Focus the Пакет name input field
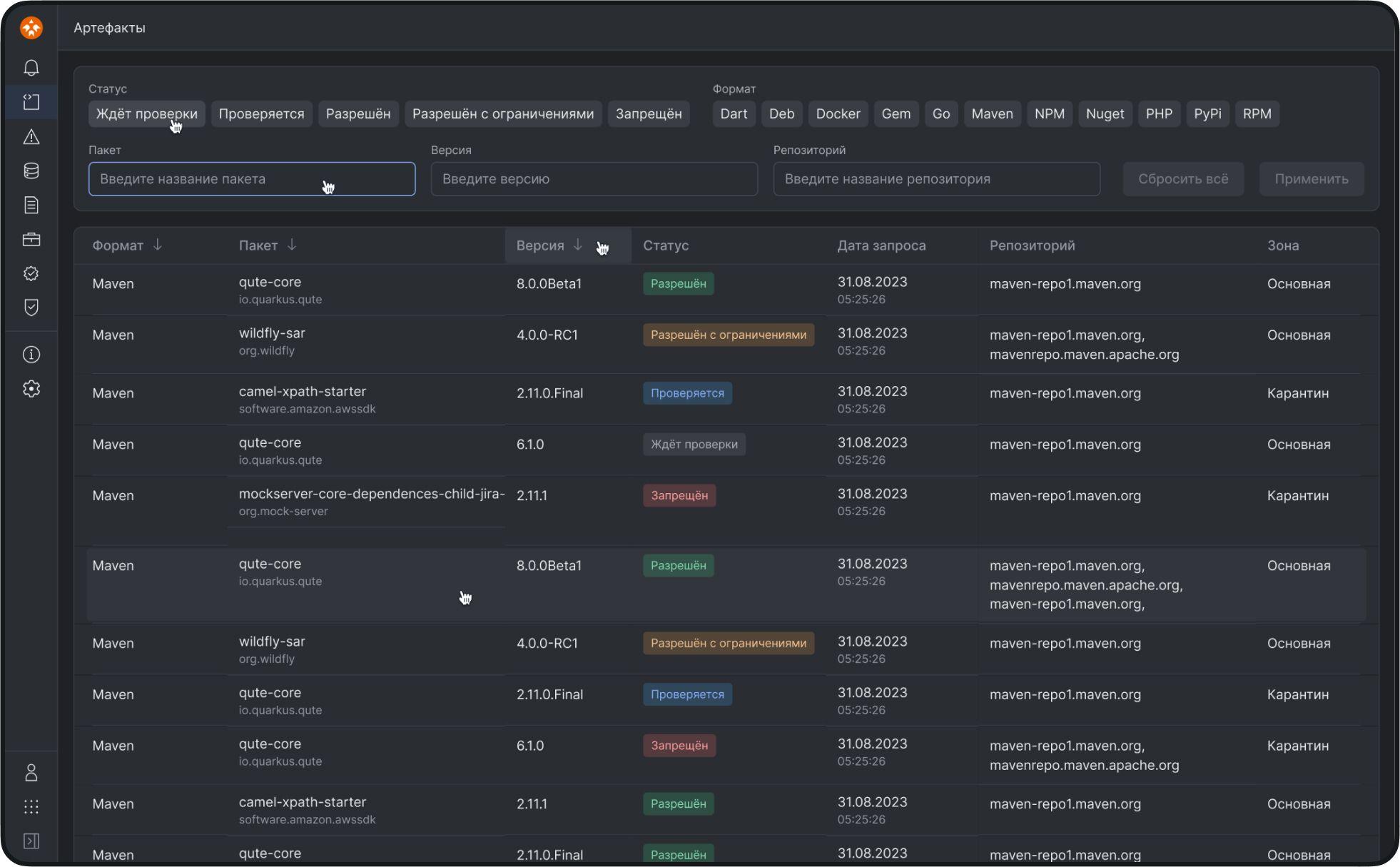 pyautogui.click(x=252, y=179)
